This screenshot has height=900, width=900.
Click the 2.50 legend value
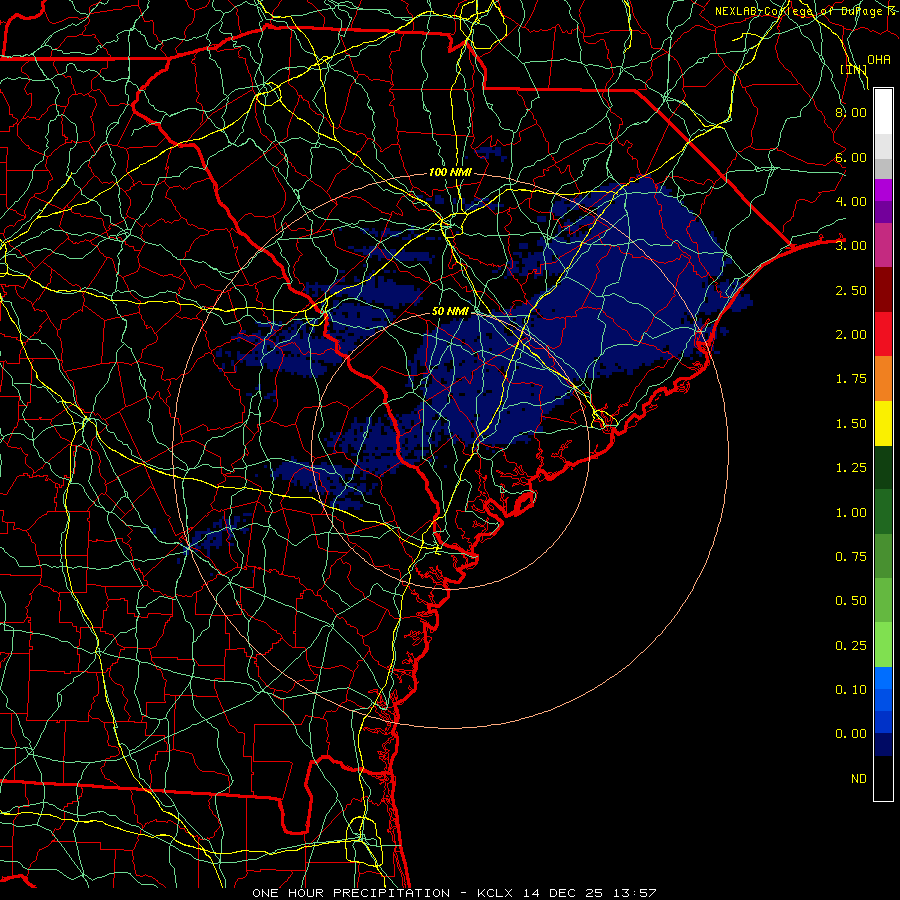click(851, 290)
